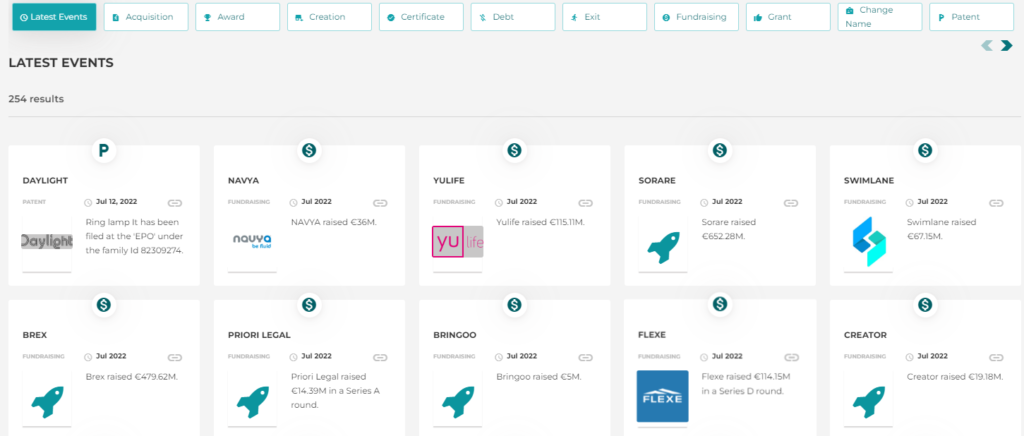This screenshot has height=436, width=1024.
Task: Click the dollar badge above NAVYA card
Action: pyautogui.click(x=309, y=151)
